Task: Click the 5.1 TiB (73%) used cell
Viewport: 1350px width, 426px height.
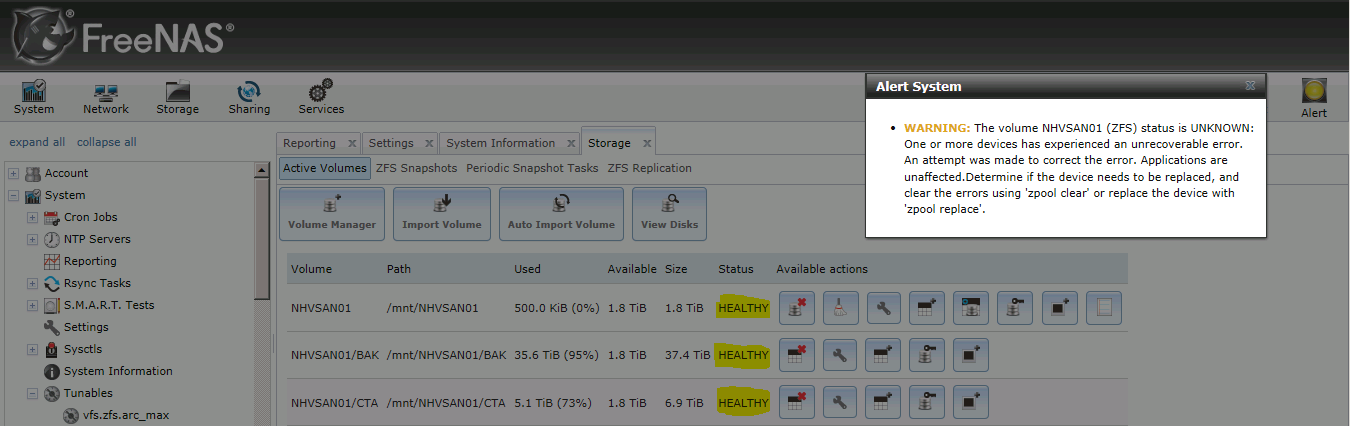Action: [x=554, y=403]
